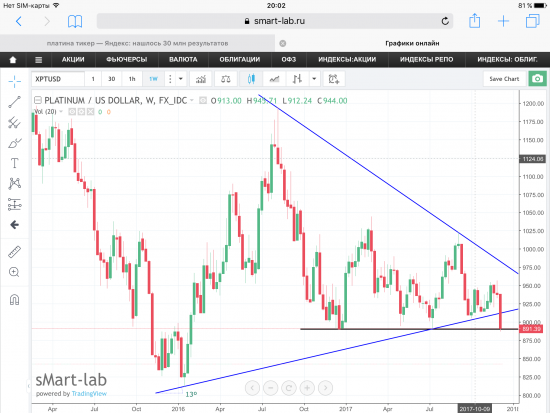550x413 pixels.
Task: Expand the PLATINUM / US DOLLAR title dropdown
Action: [x=192, y=100]
